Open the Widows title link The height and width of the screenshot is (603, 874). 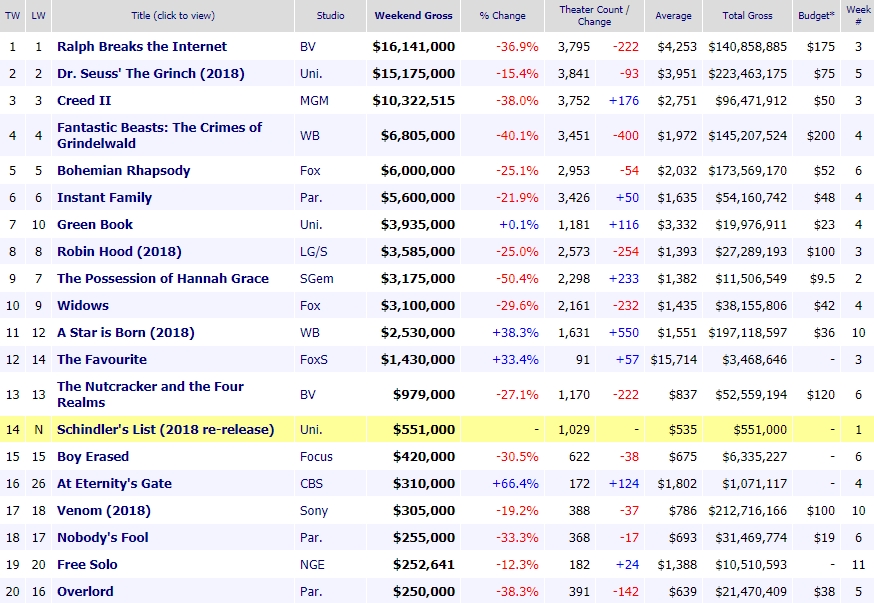pos(82,305)
